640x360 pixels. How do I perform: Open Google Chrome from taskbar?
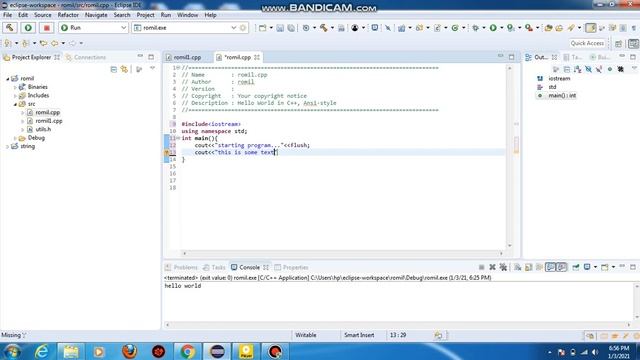(x=187, y=351)
